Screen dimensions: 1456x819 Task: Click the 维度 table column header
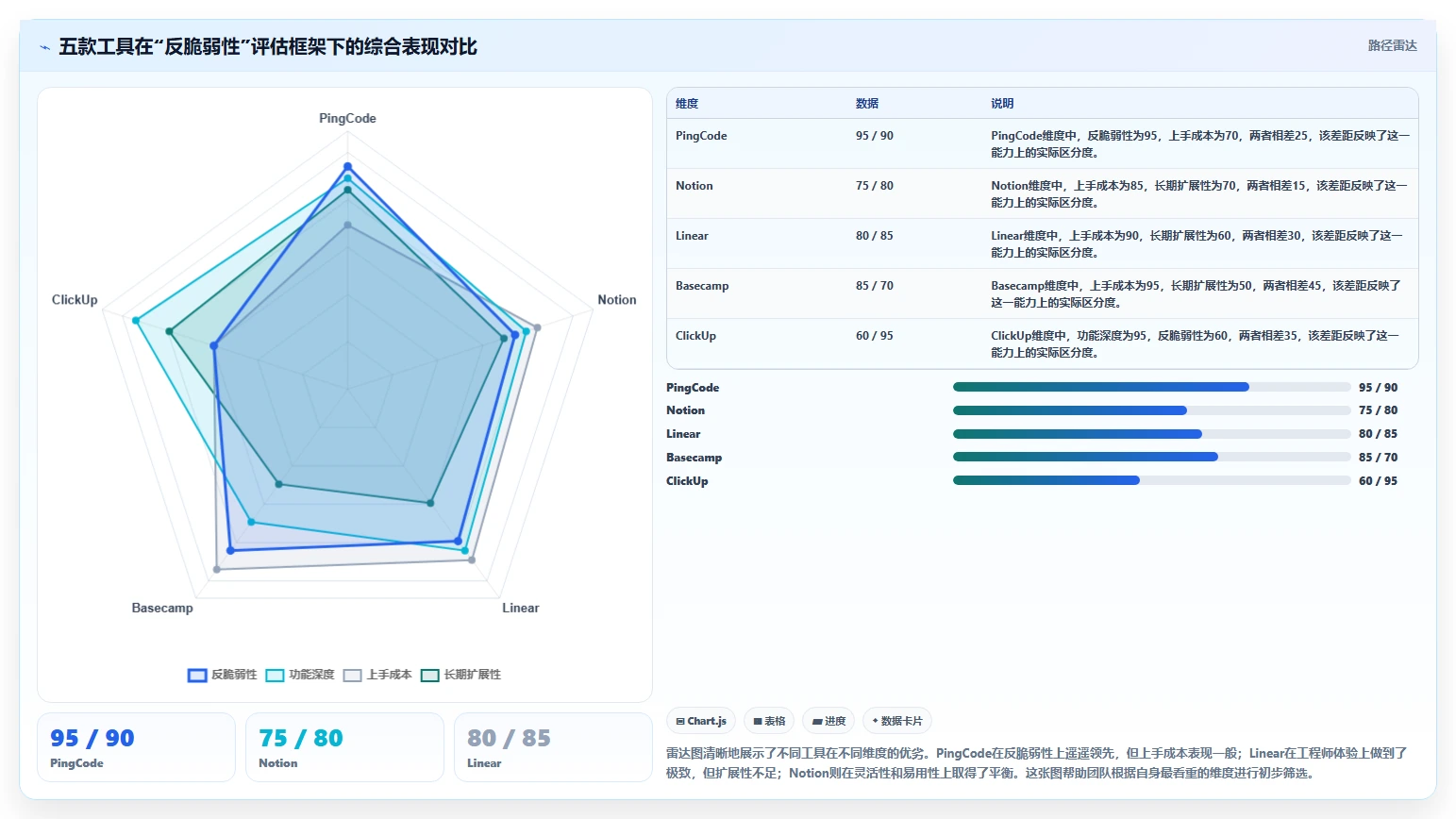(687, 104)
